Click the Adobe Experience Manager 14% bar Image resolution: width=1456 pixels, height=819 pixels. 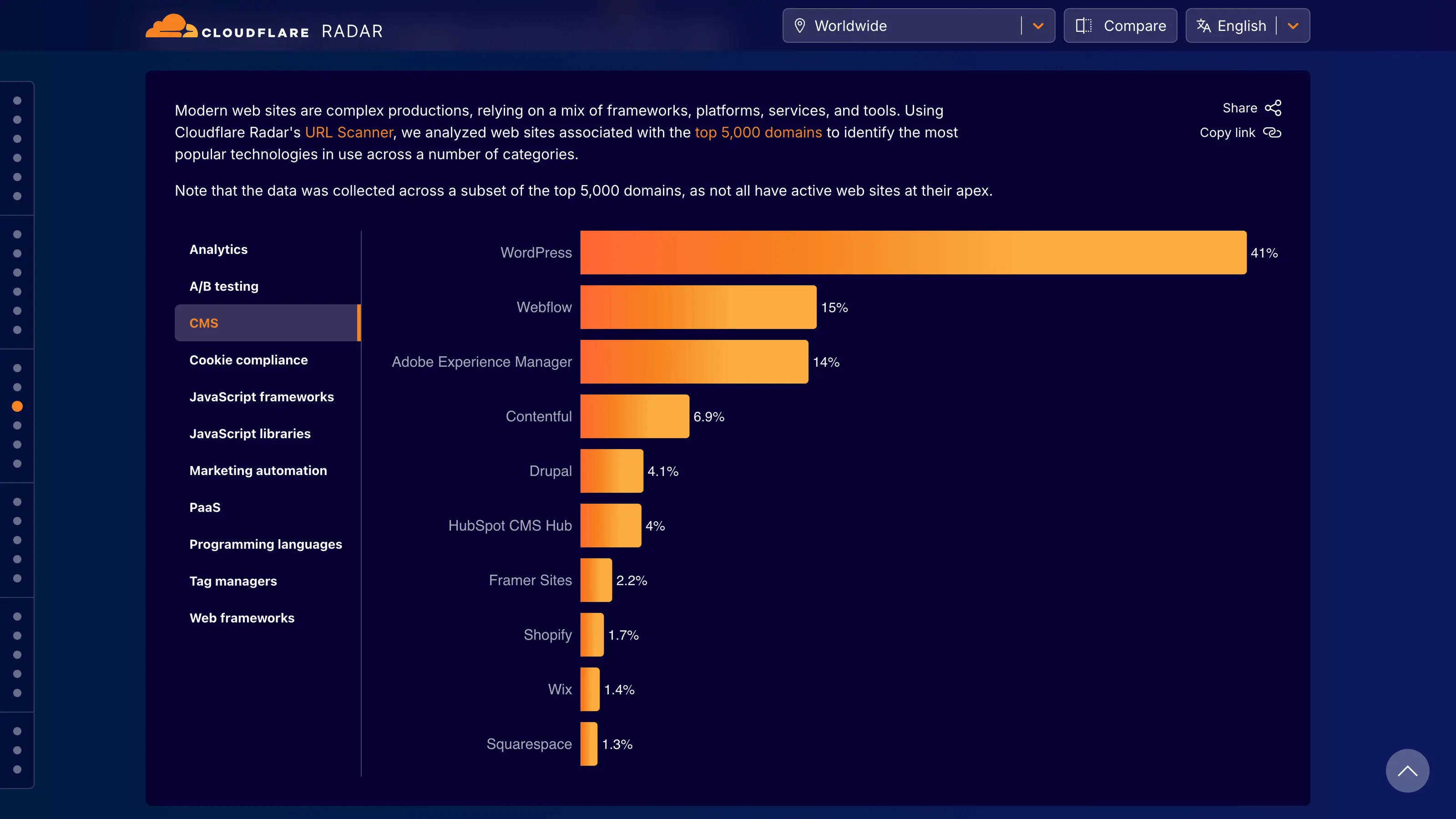694,362
